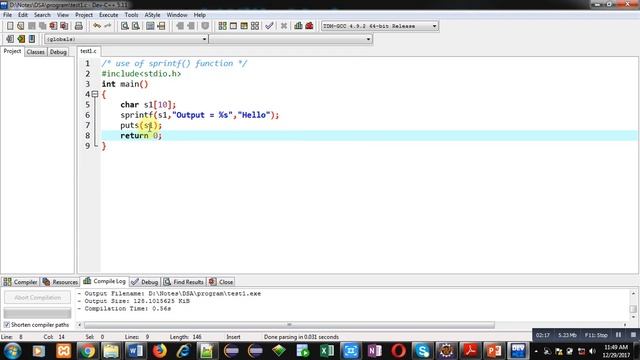Open Firefox from the taskbar

coord(160,351)
